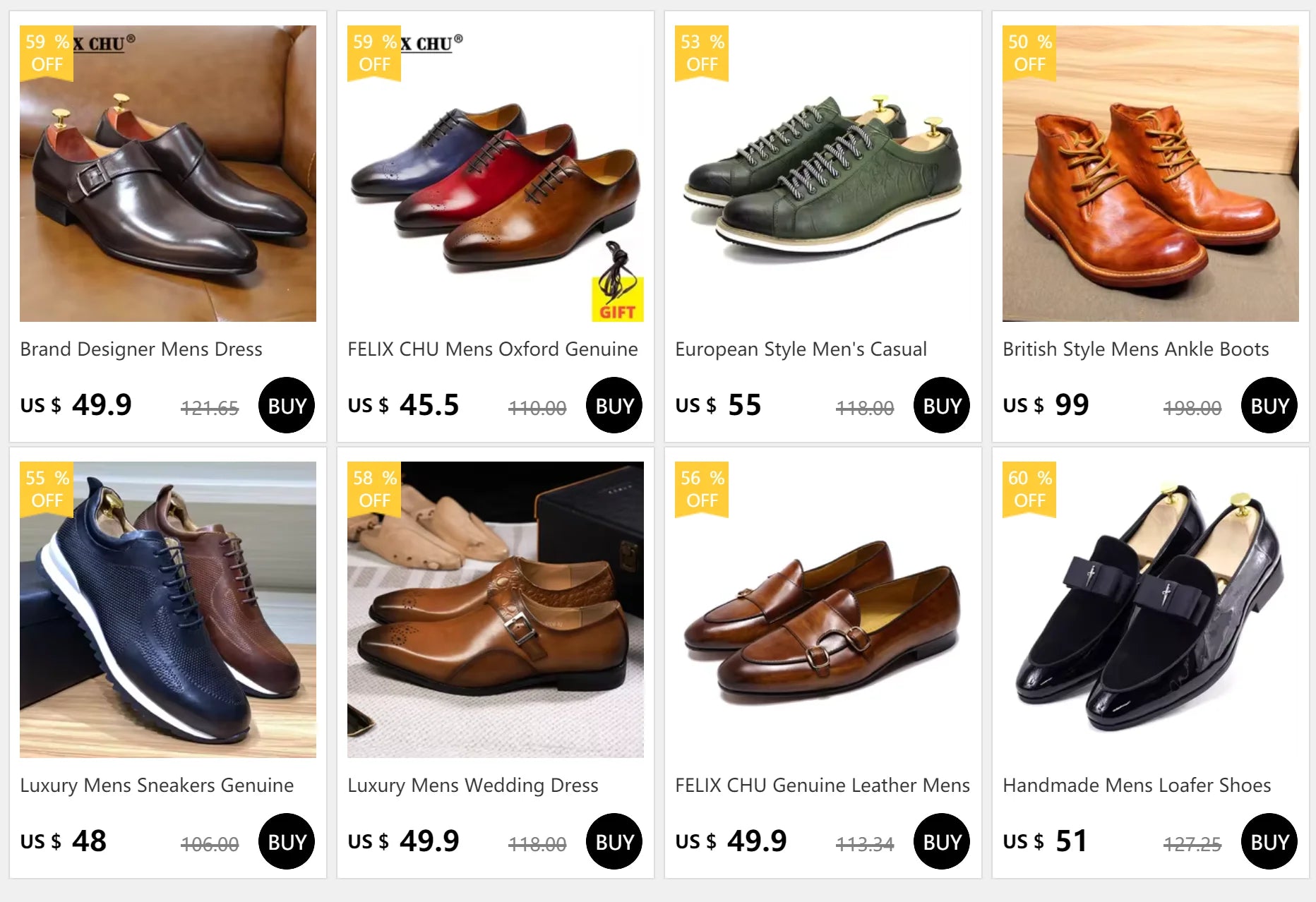Viewport: 1316px width, 902px height.
Task: View the navy and brown sneakers image
Action: 168,610
